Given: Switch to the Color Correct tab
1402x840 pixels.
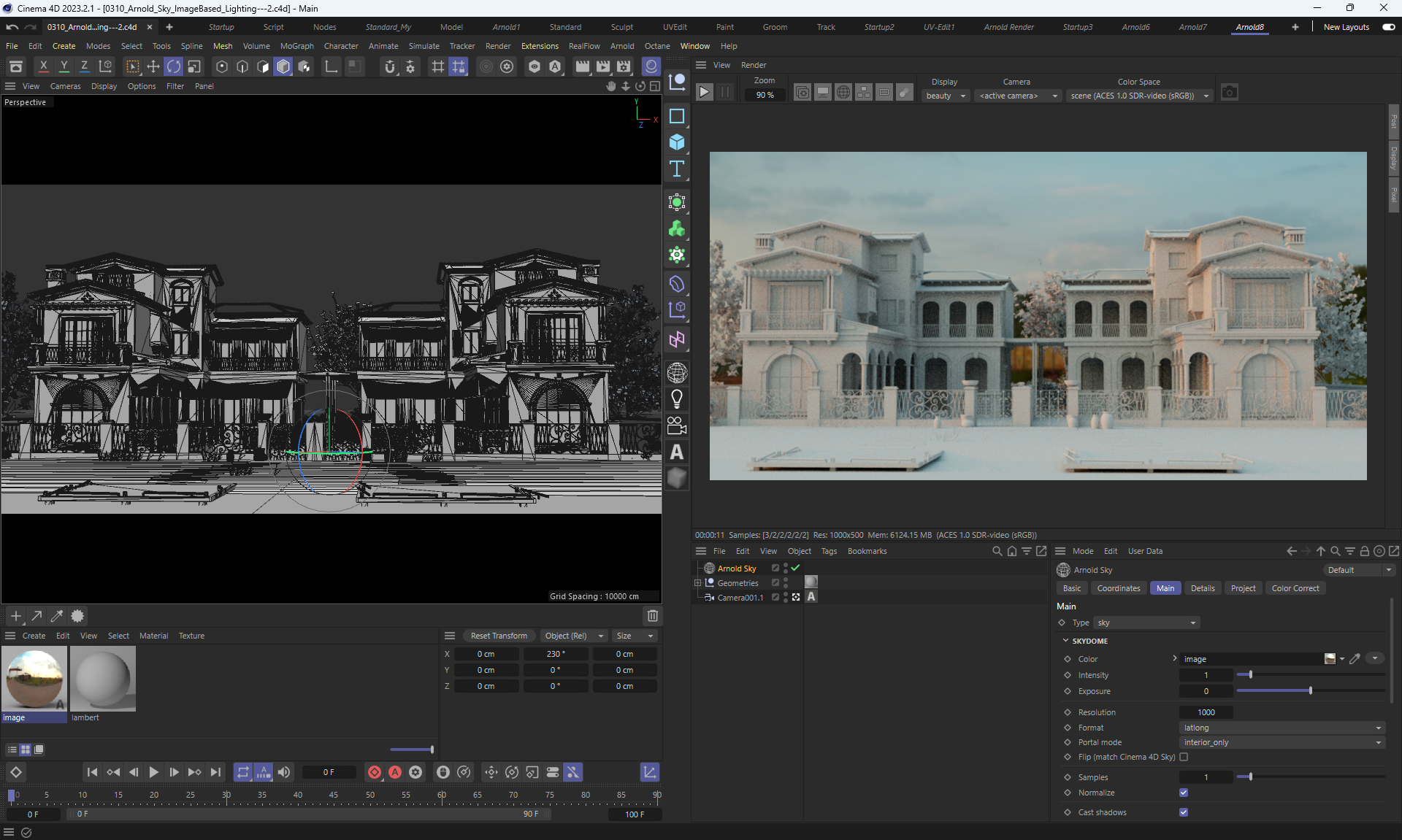Looking at the screenshot, I should coord(1295,588).
